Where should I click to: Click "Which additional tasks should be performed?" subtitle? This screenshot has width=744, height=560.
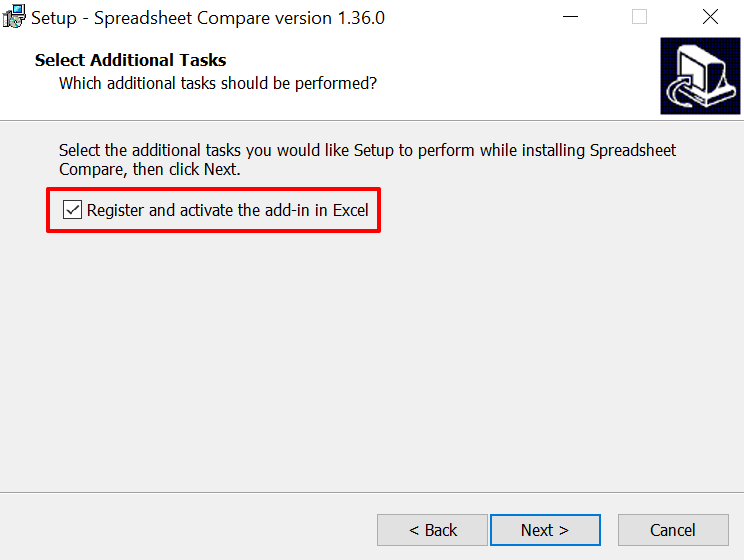(x=217, y=83)
